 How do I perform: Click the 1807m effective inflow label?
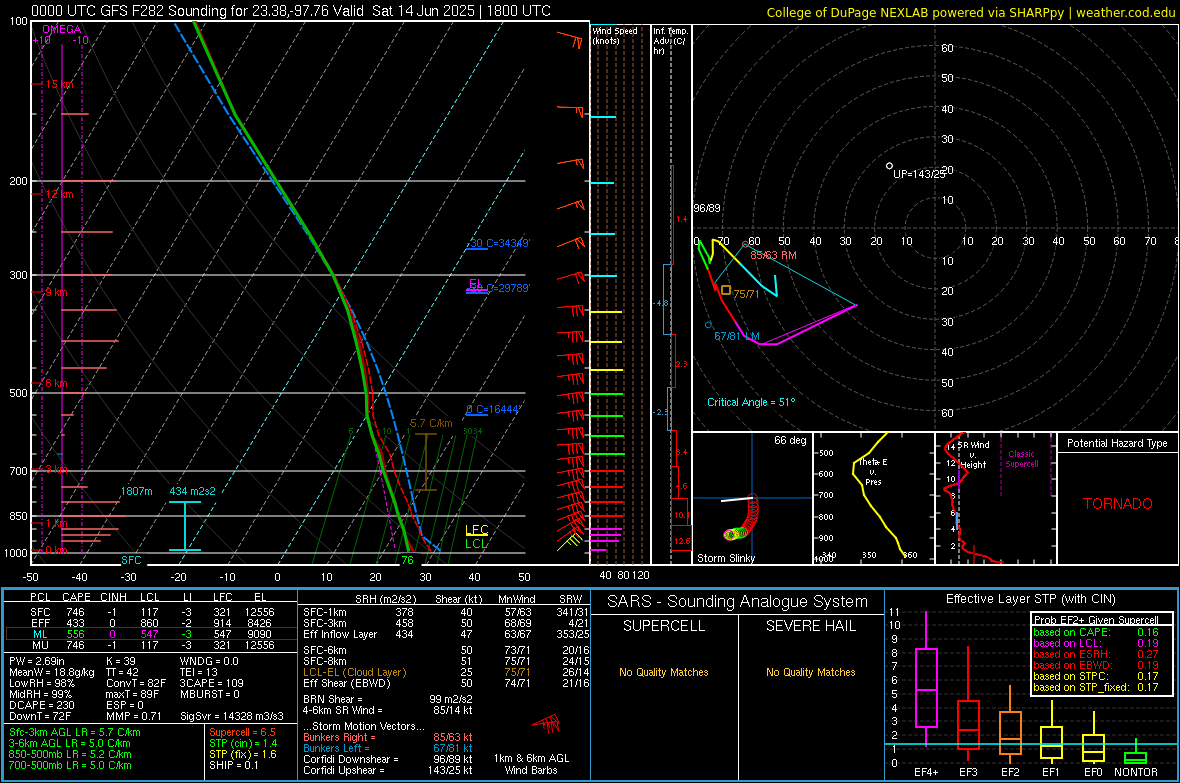coord(136,491)
